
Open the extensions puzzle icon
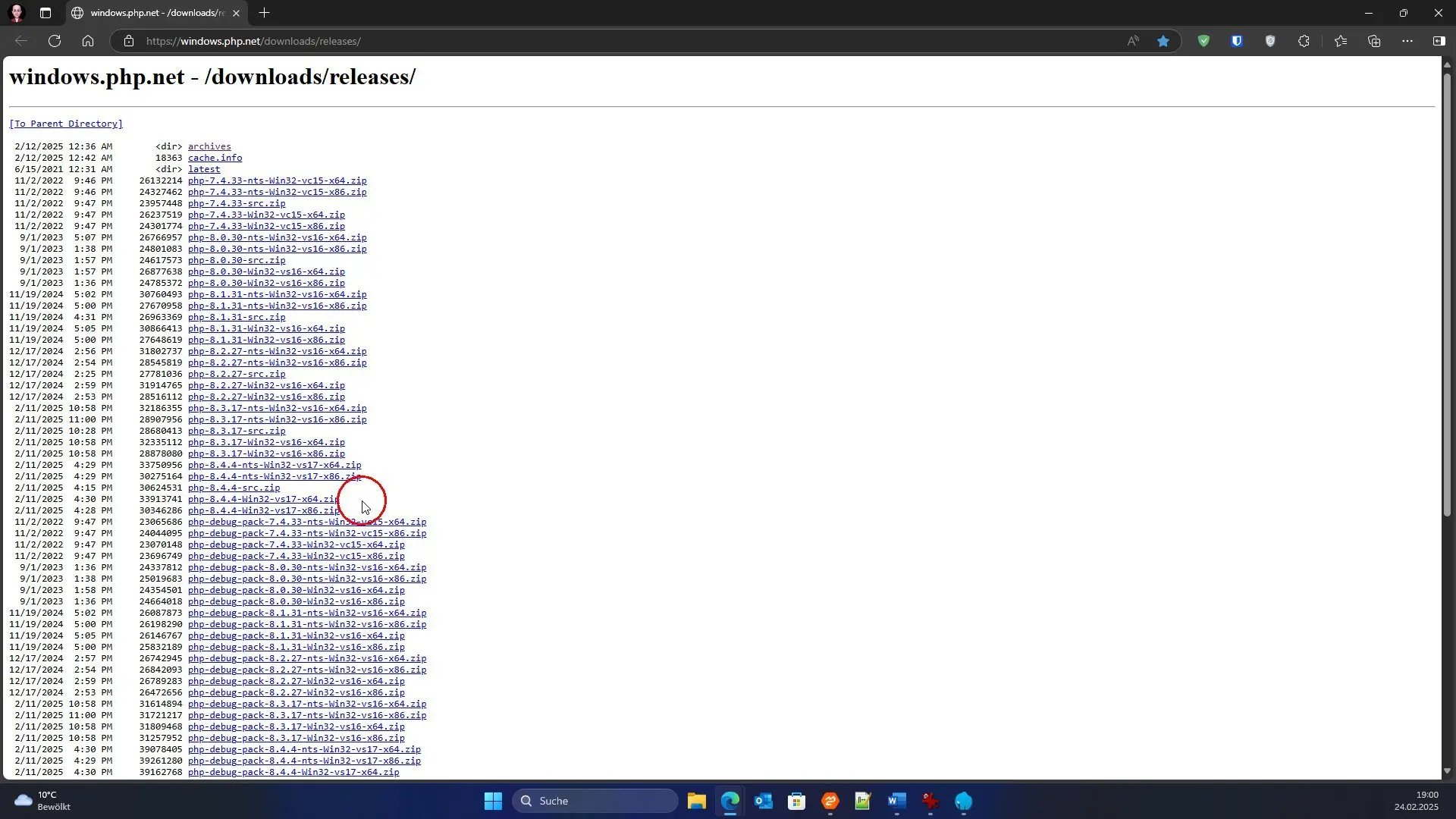pos(1304,41)
